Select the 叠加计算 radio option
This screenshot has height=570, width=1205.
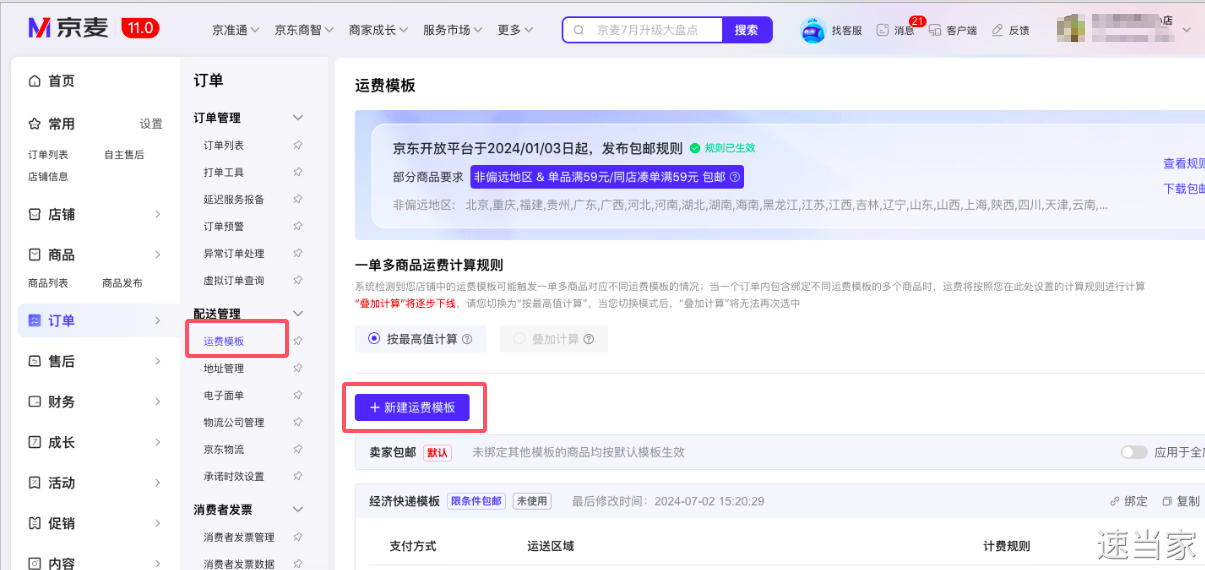tap(519, 339)
